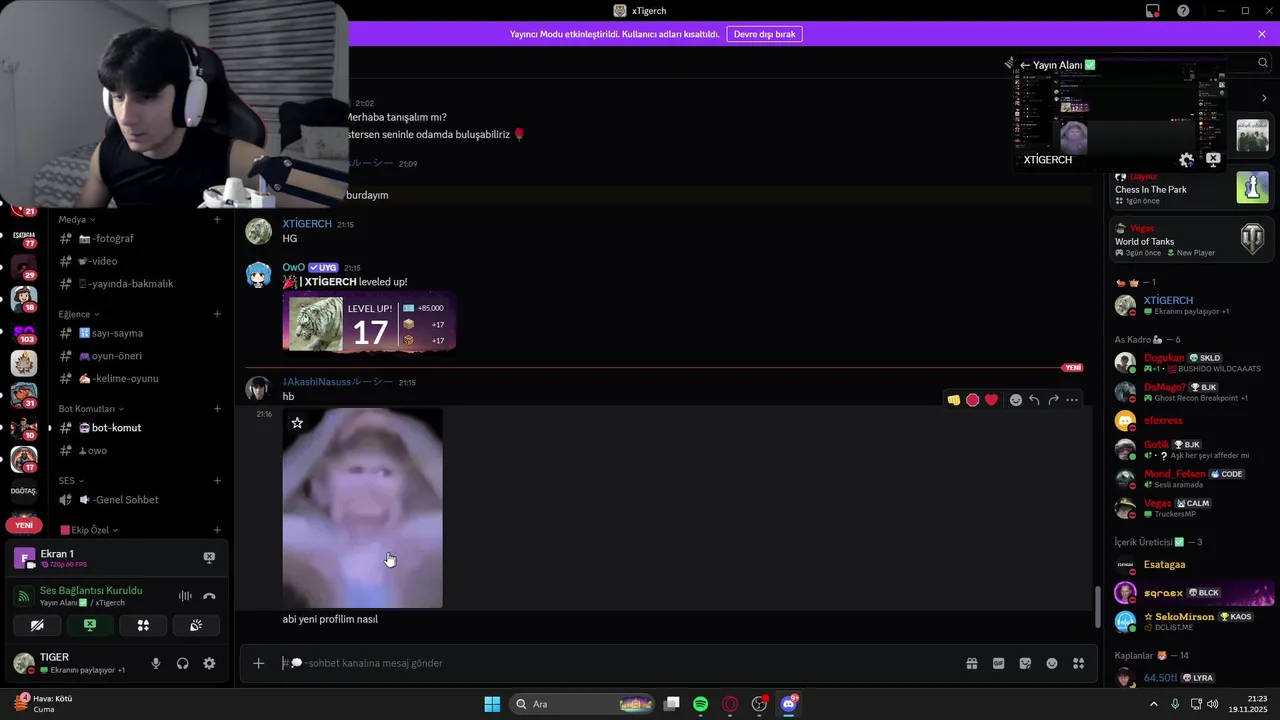Open the gift Nitro icon in message bar

(x=971, y=663)
